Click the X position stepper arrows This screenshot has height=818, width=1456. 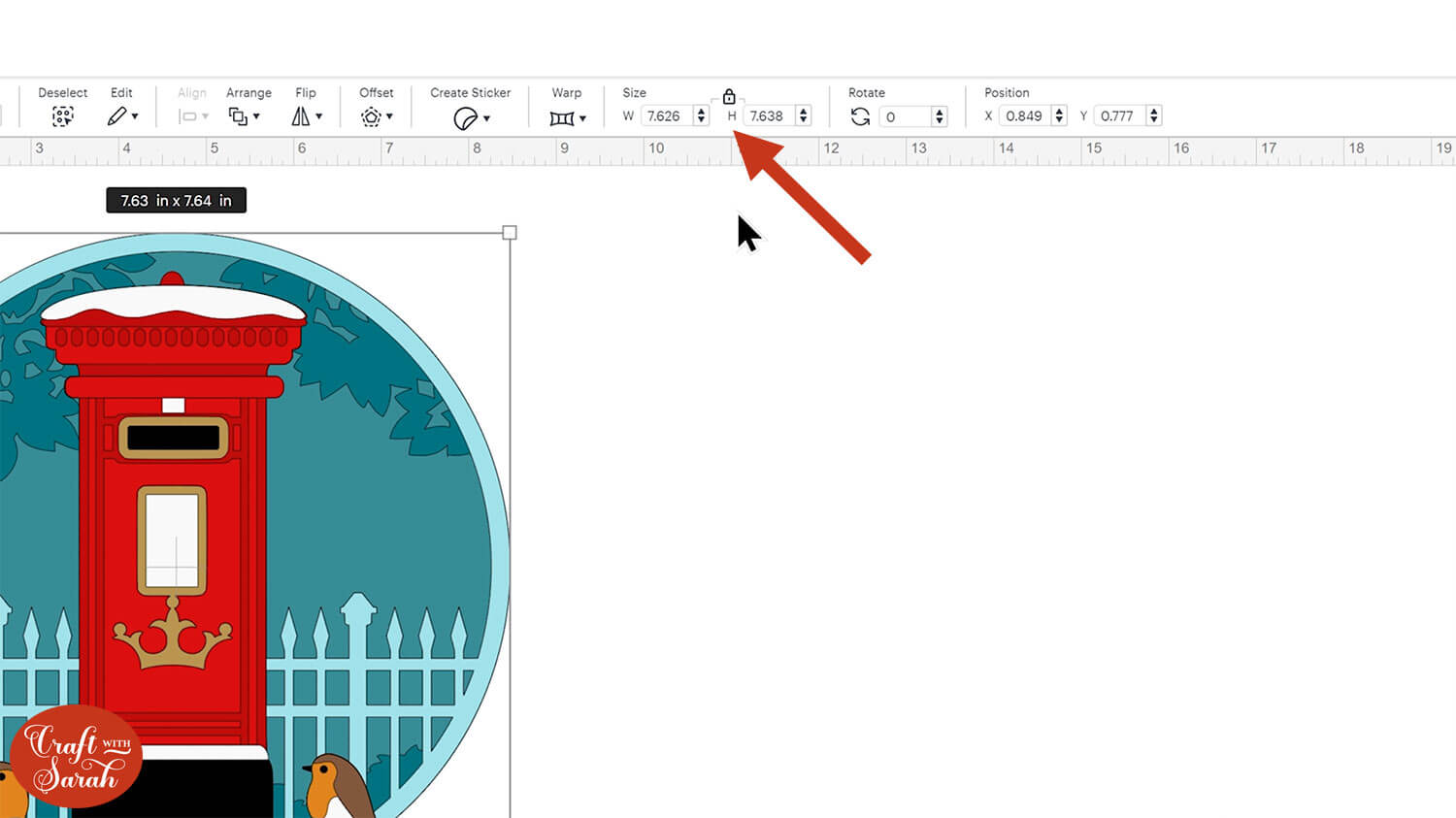[1059, 116]
